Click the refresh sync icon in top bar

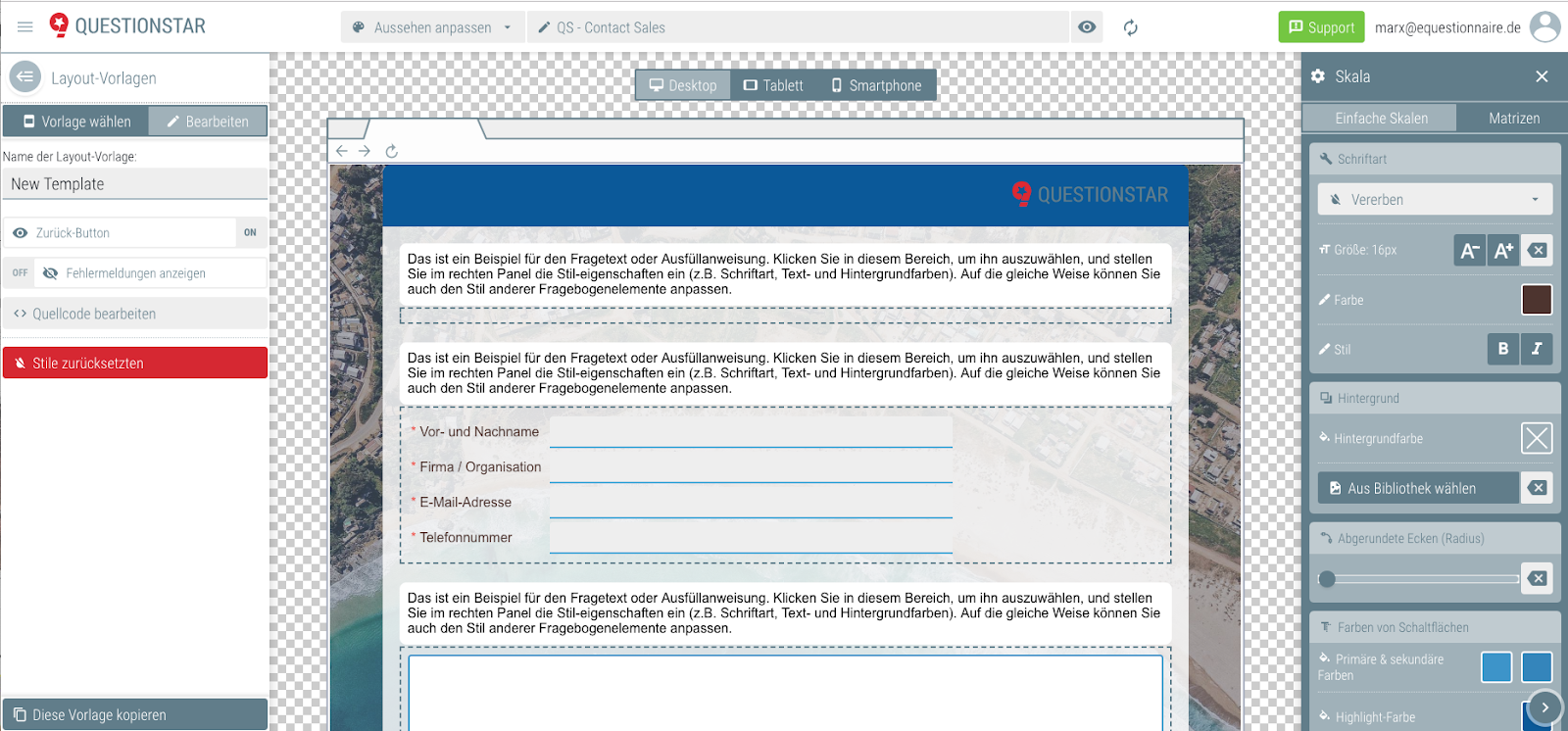1131,27
